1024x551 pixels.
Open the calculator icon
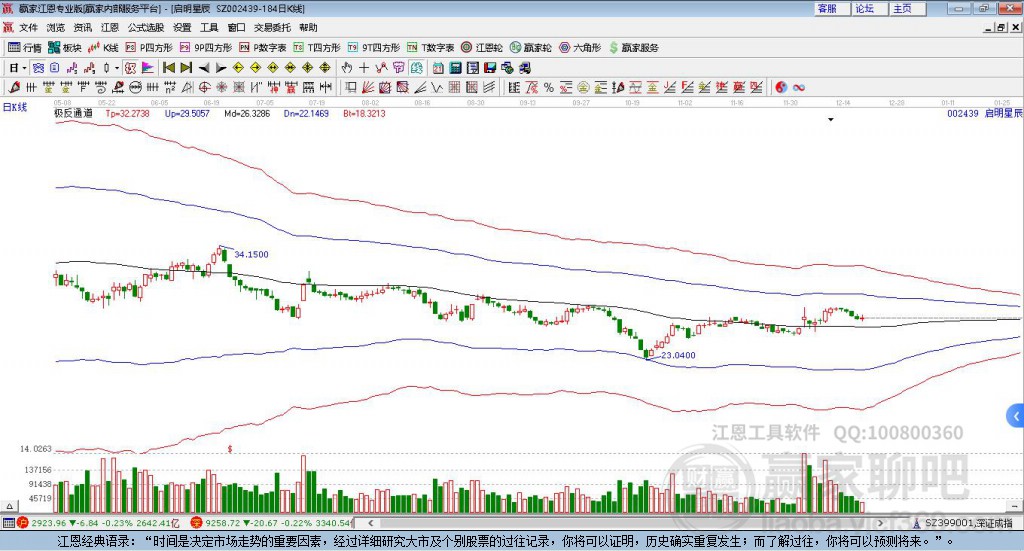455,67
